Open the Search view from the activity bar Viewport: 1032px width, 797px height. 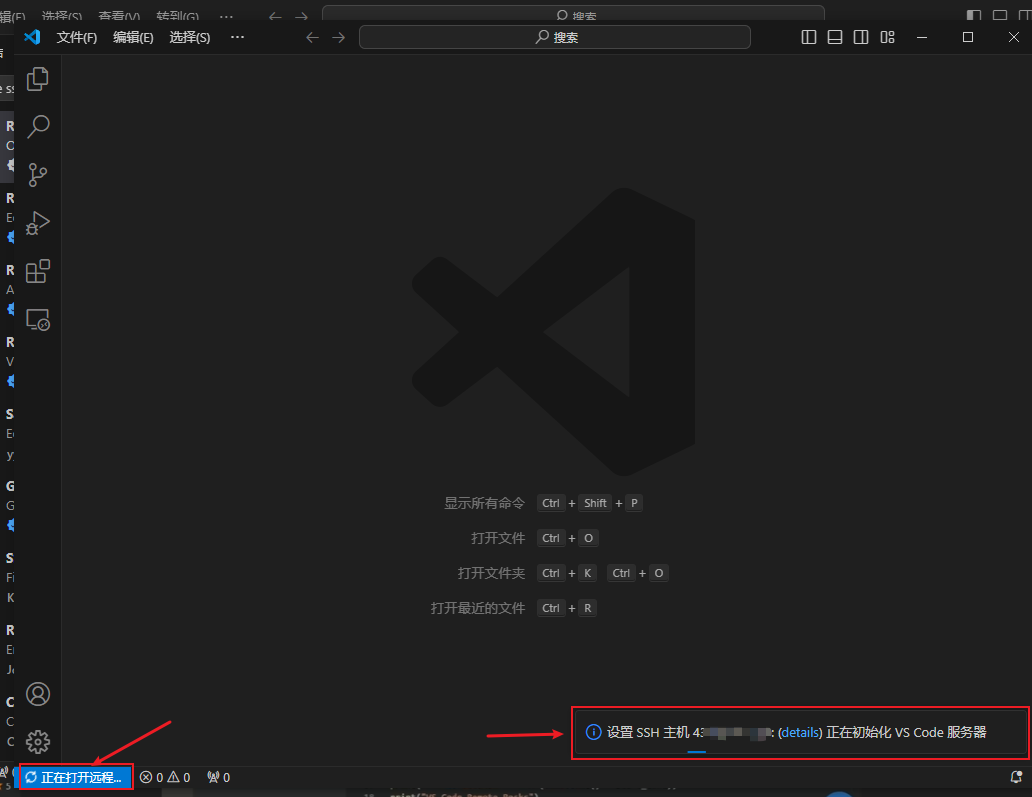coord(38,126)
